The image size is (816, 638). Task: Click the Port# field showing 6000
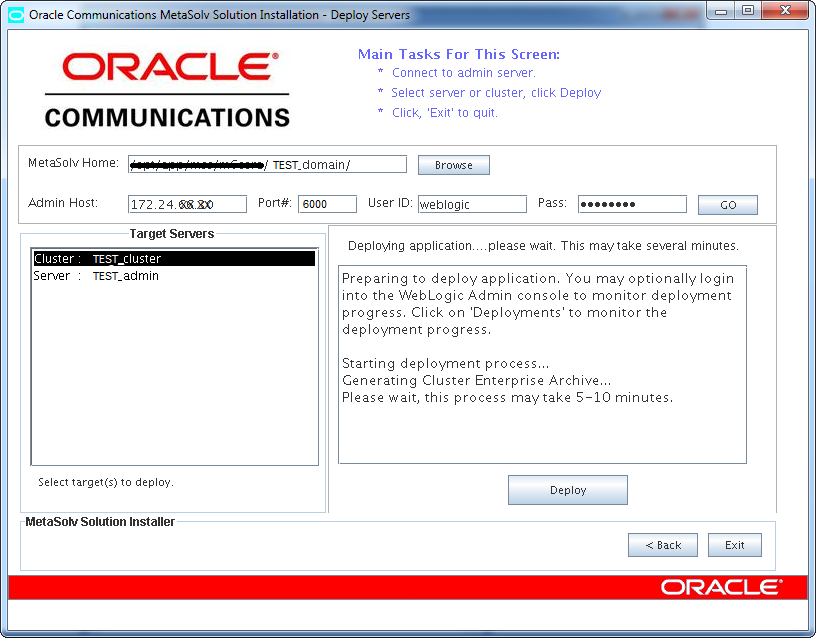[325, 203]
